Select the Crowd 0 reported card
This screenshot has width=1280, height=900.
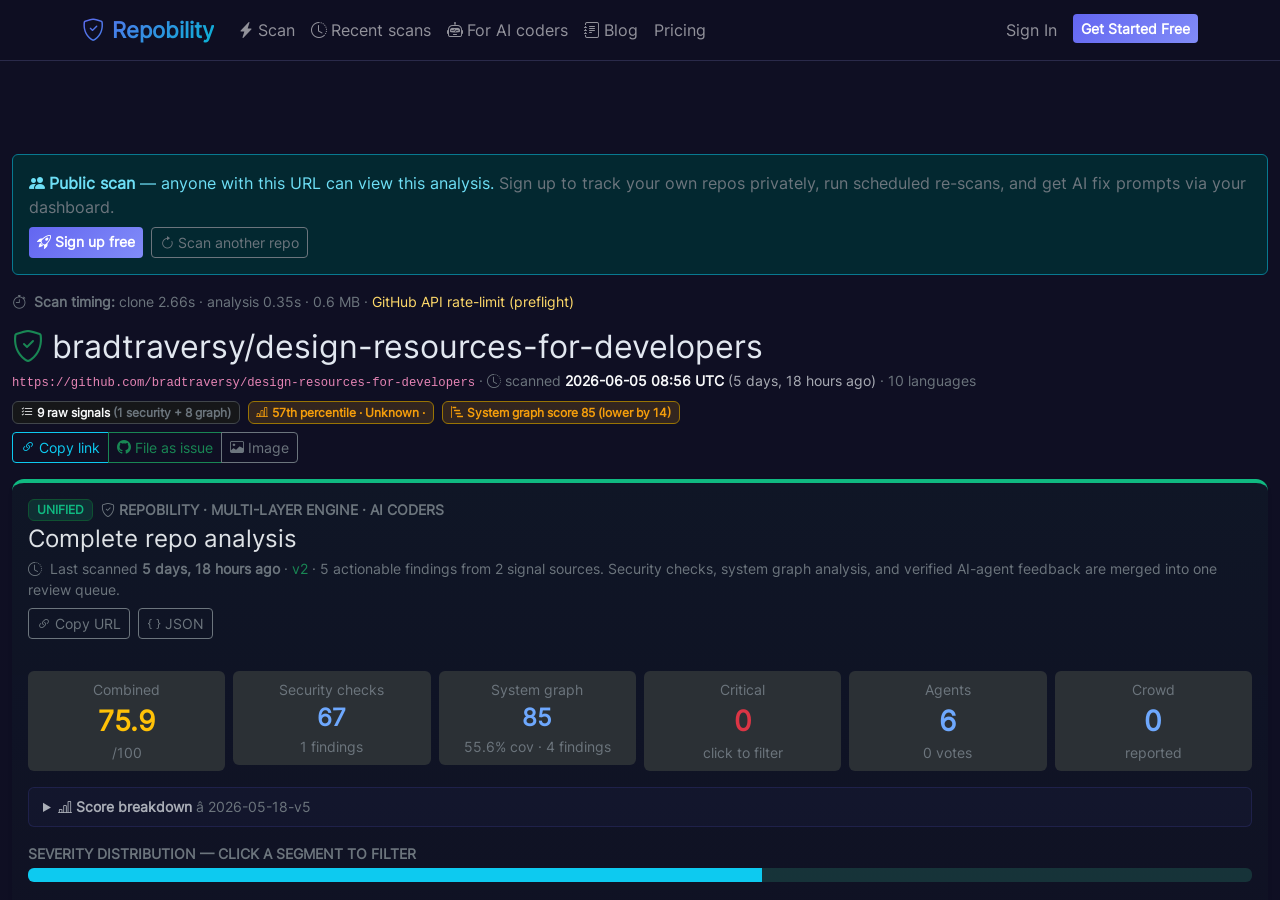coord(1153,721)
